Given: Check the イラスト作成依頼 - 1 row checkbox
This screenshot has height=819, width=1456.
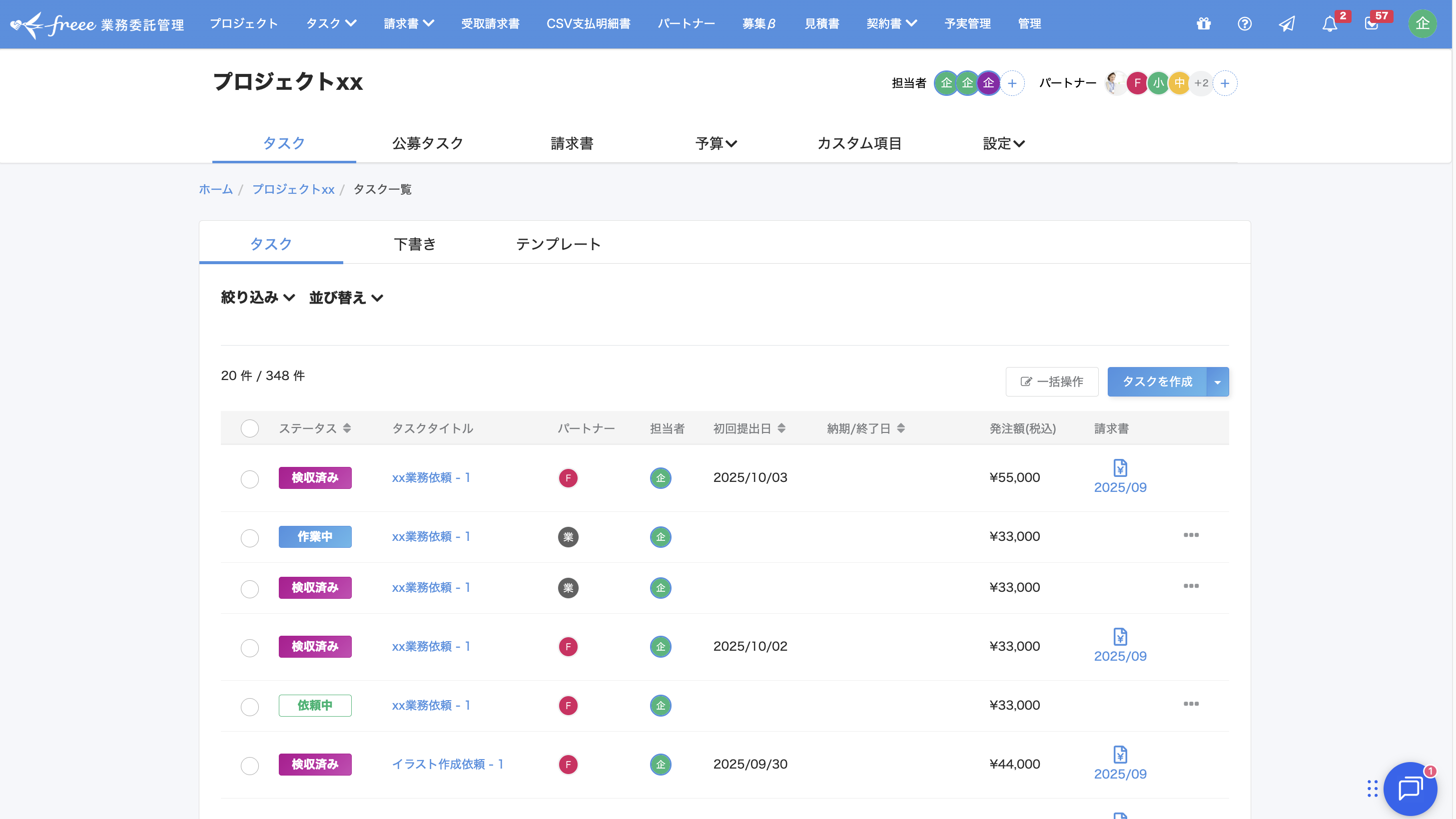Looking at the screenshot, I should pos(250,766).
